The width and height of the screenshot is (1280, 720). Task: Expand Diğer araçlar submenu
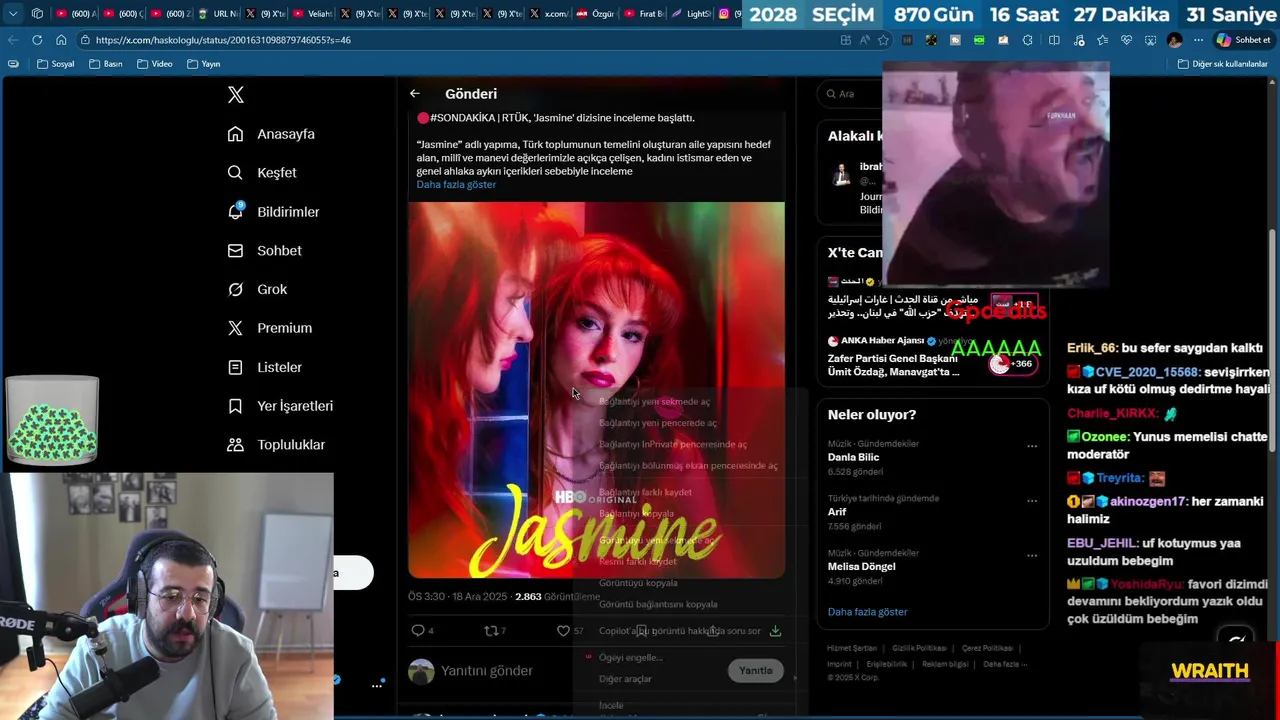(690, 679)
